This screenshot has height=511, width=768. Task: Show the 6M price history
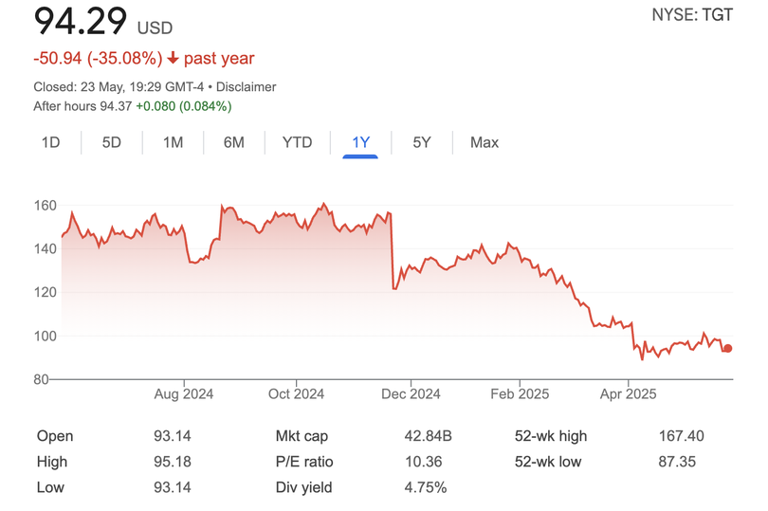234,143
